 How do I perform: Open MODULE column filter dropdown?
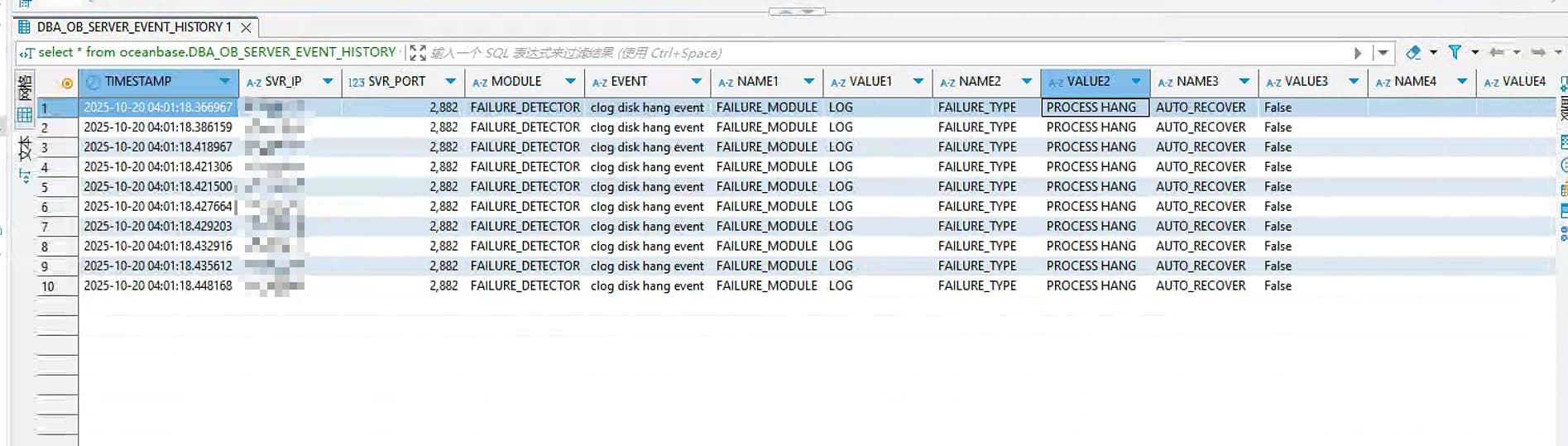(x=570, y=81)
